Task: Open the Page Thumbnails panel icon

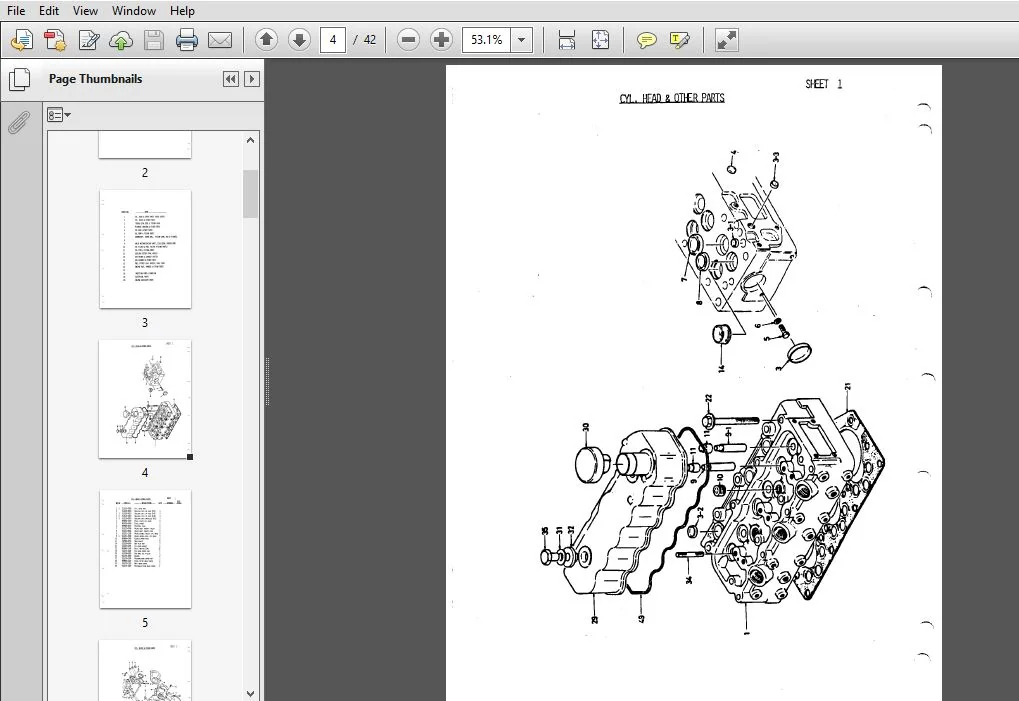Action: [x=19, y=79]
